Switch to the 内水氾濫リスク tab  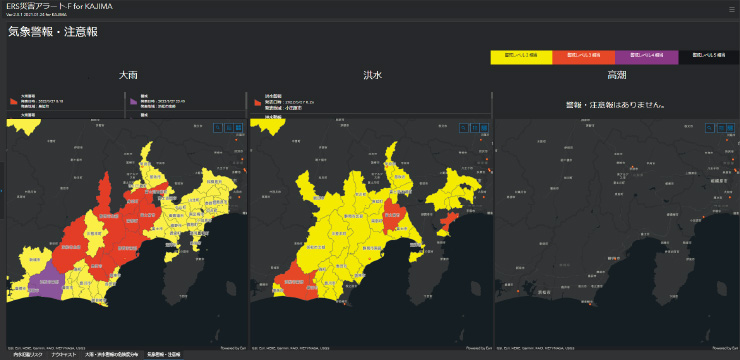27,354
